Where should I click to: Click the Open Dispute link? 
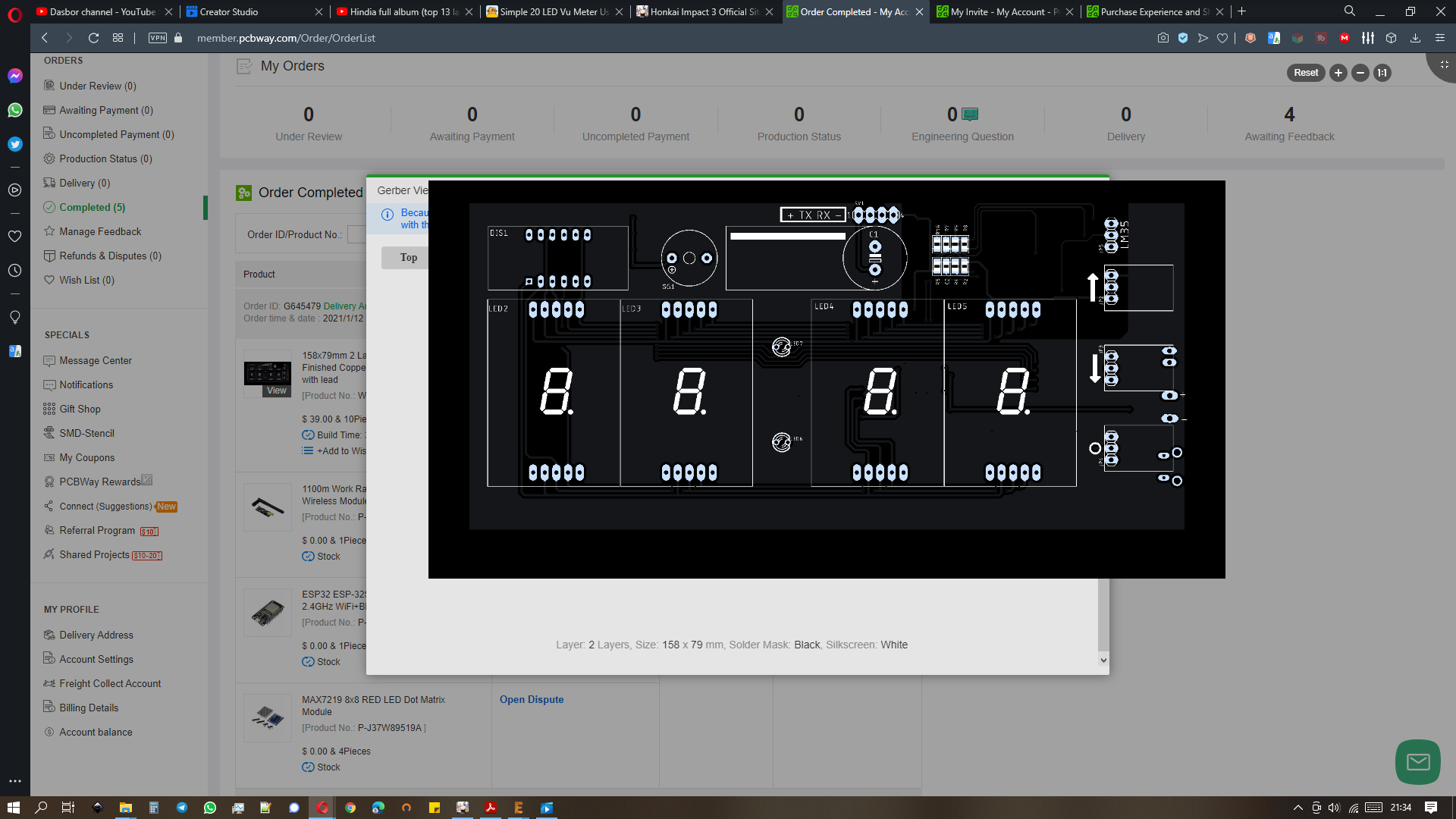point(532,699)
